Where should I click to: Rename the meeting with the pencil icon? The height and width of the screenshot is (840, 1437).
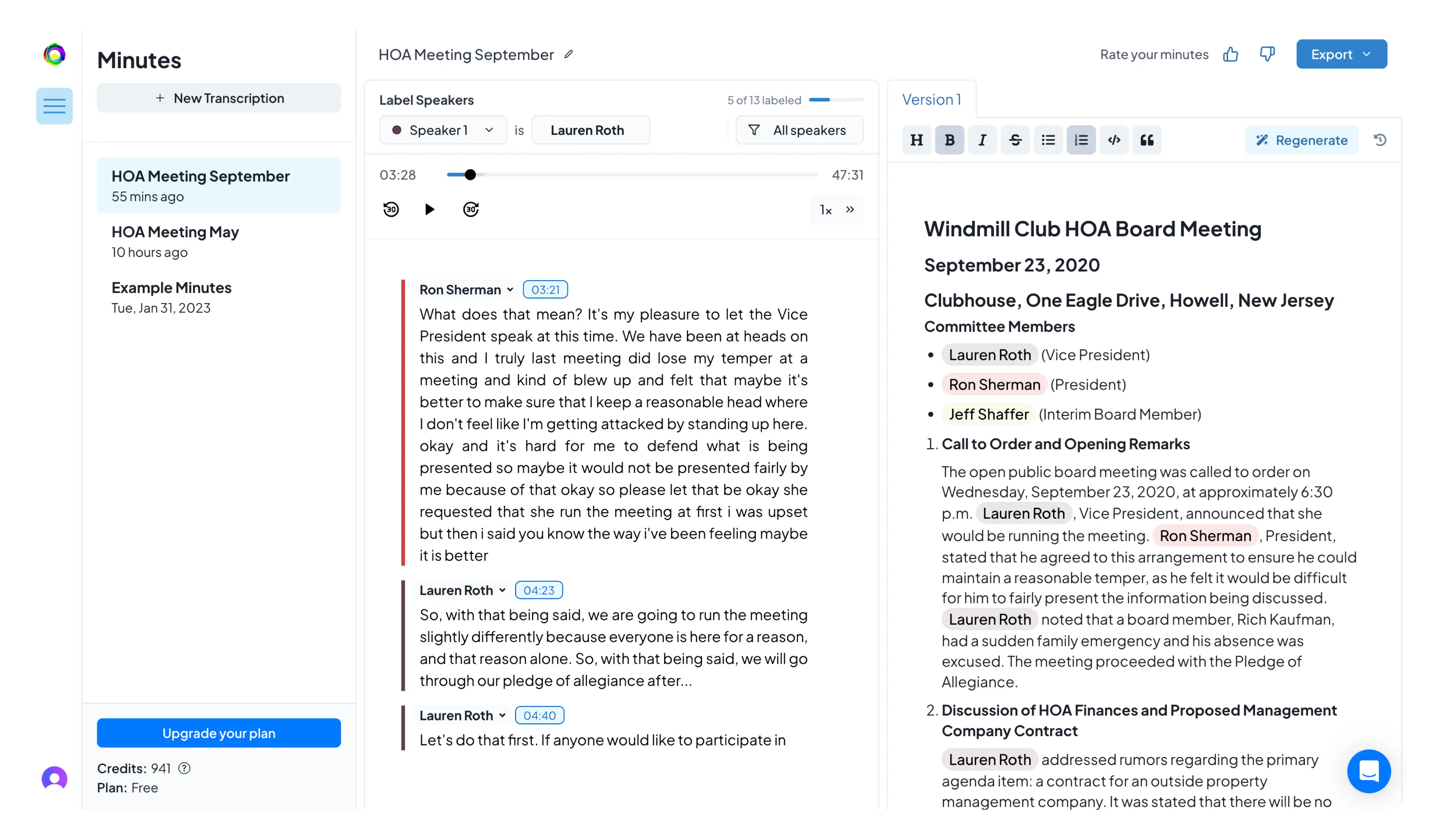[x=568, y=54]
